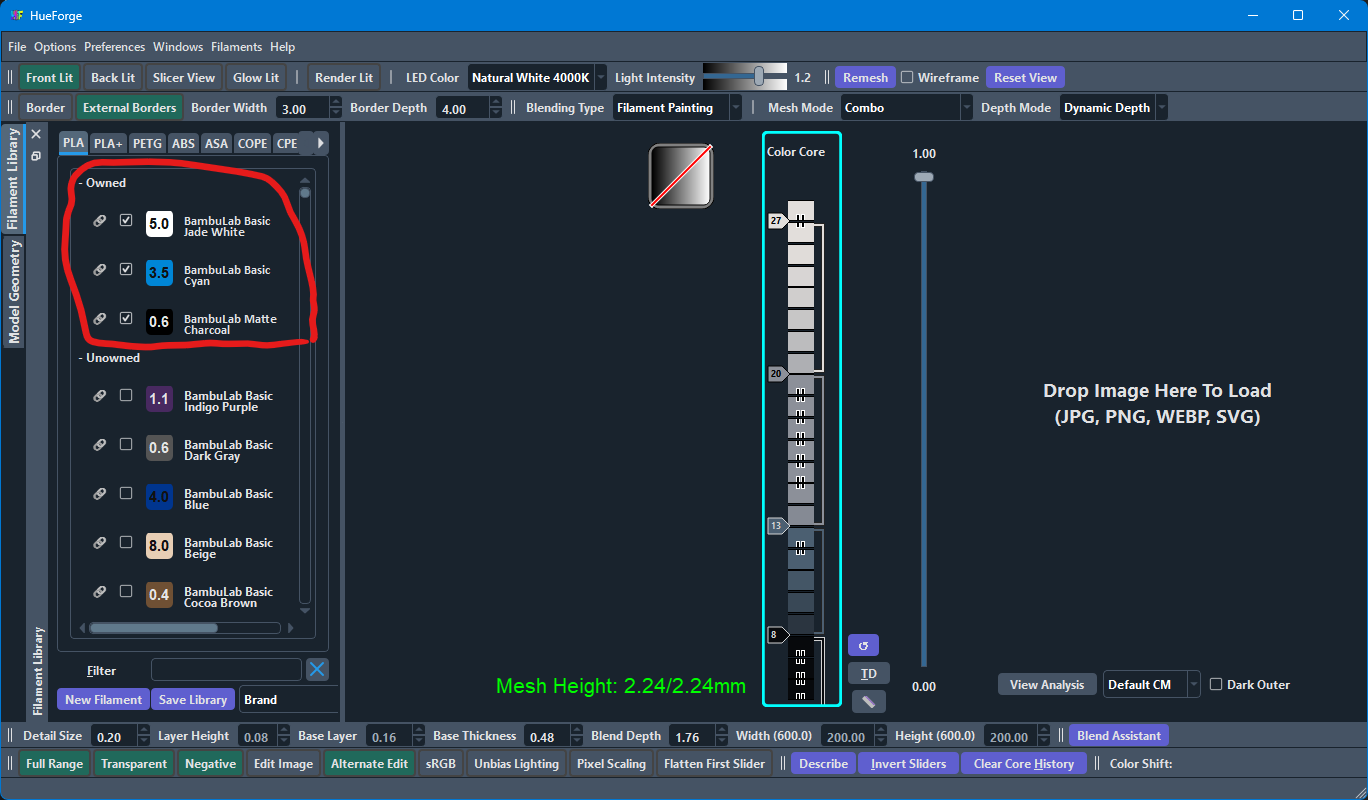Click the link icon beside Cocoa Brown
Image resolution: width=1368 pixels, height=800 pixels.
click(100, 592)
